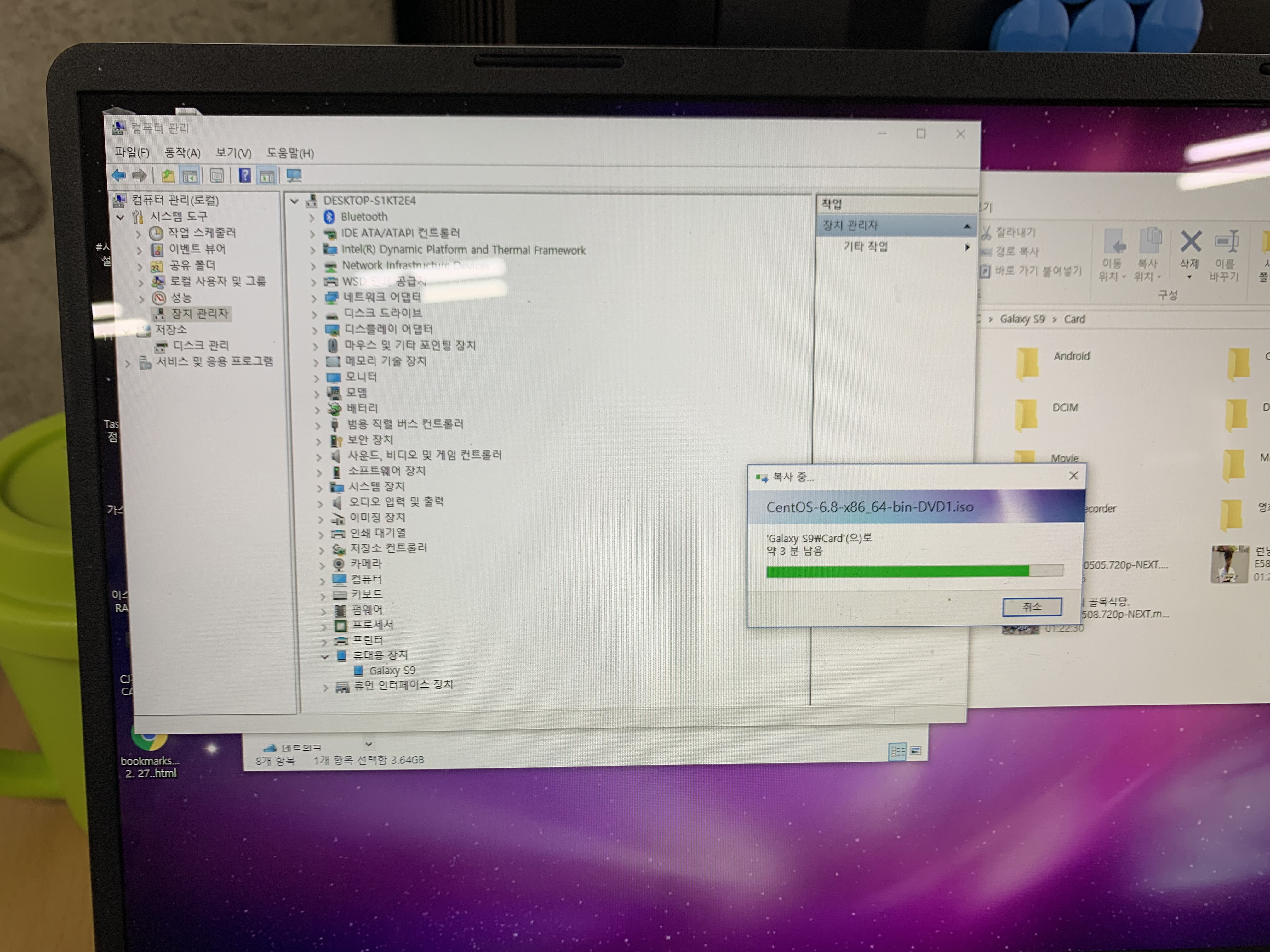
Task: Open the 동작(A) menu
Action: click(182, 153)
